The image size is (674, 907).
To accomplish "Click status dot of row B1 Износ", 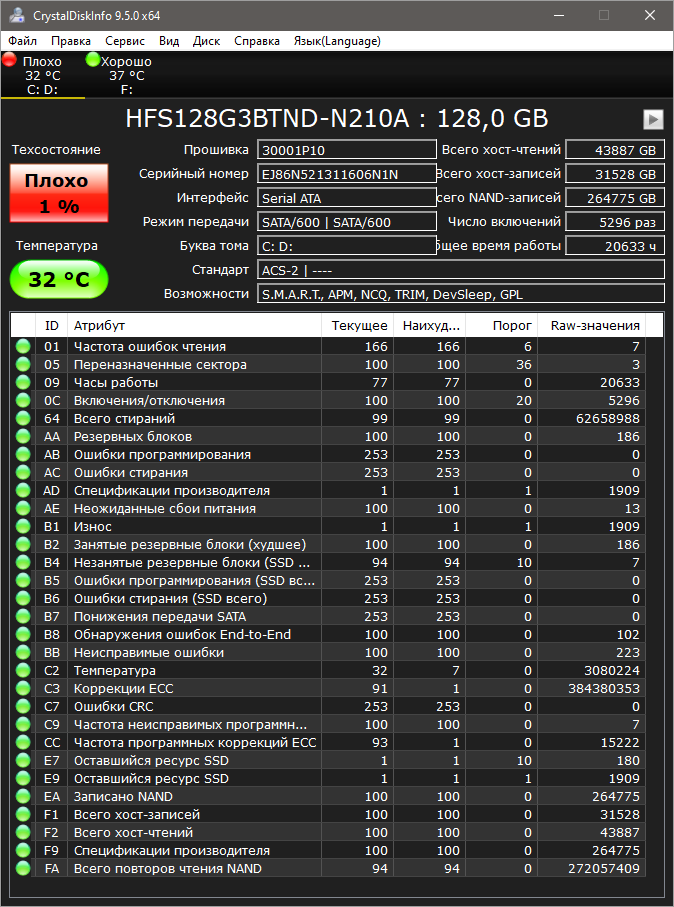I will tap(23, 526).
